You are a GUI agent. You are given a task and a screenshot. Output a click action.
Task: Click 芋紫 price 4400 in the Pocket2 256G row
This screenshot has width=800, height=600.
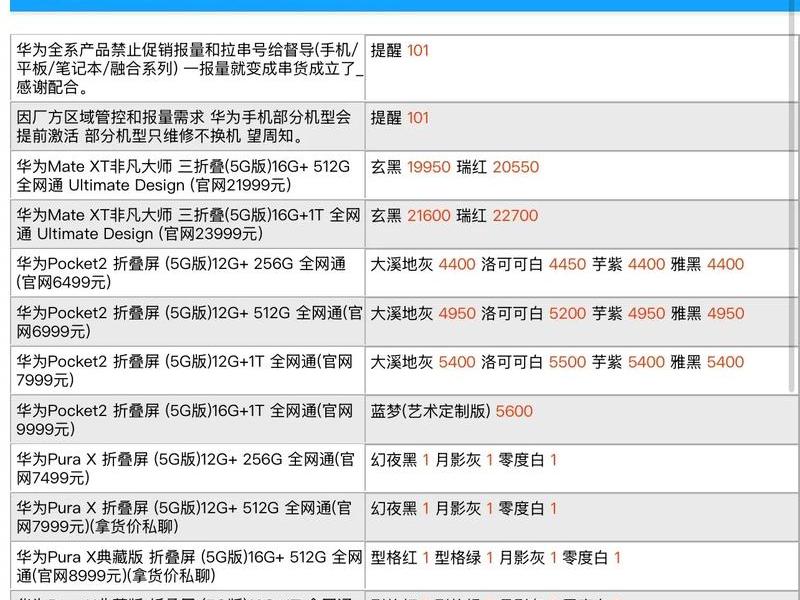click(x=646, y=264)
